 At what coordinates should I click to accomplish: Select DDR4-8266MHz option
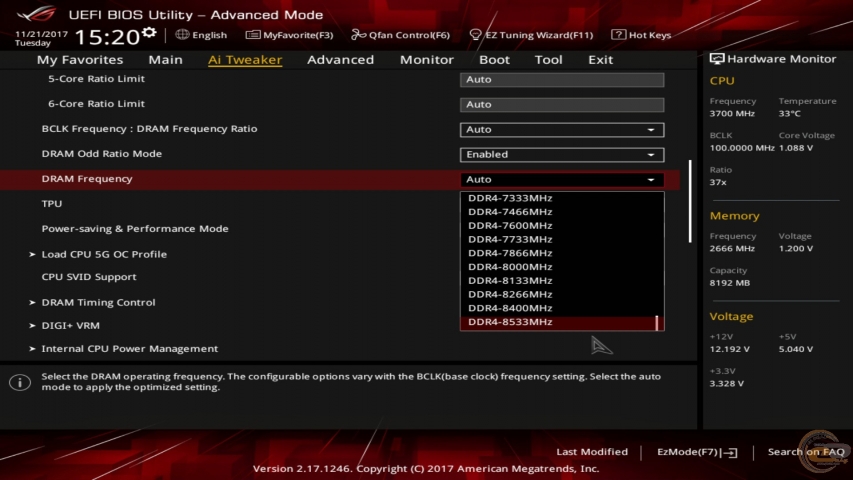561,294
